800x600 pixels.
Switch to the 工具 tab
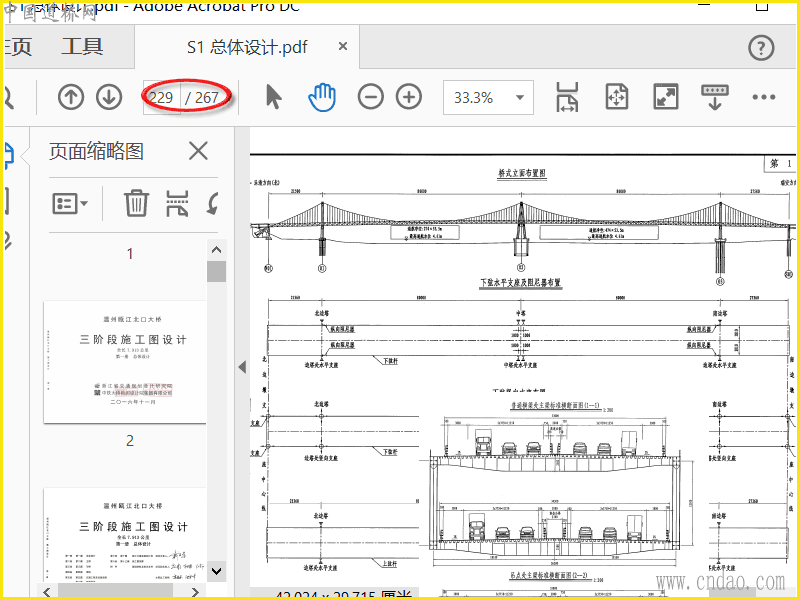pyautogui.click(x=83, y=47)
